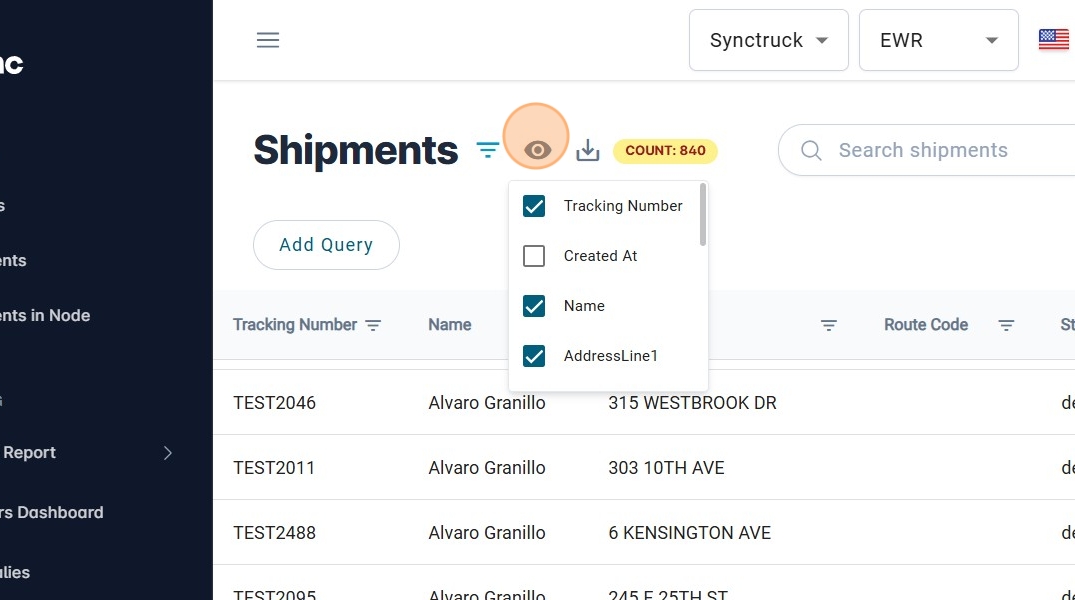Click the magnifier search icon
1075x600 pixels.
coord(811,150)
